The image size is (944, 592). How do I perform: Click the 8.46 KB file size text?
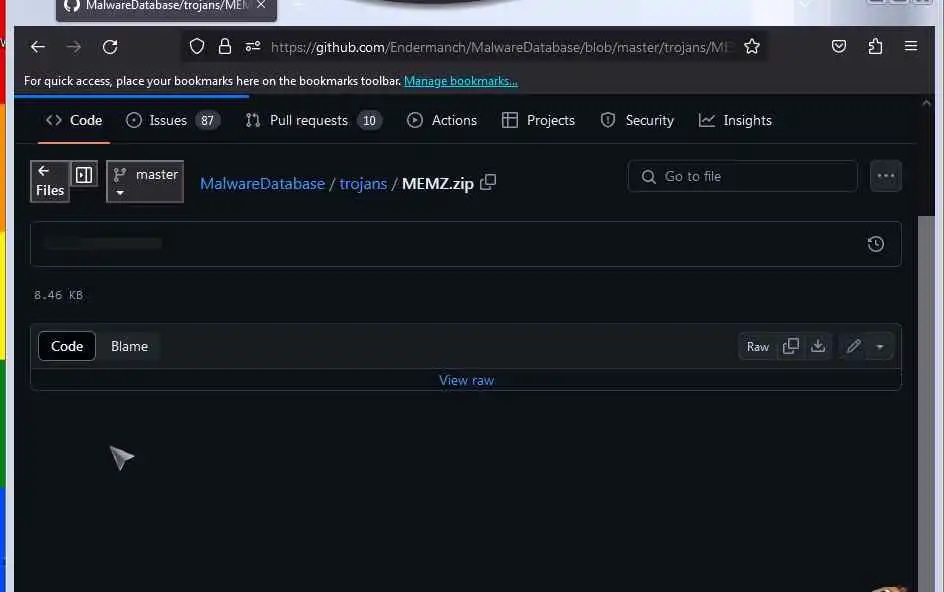coord(58,295)
